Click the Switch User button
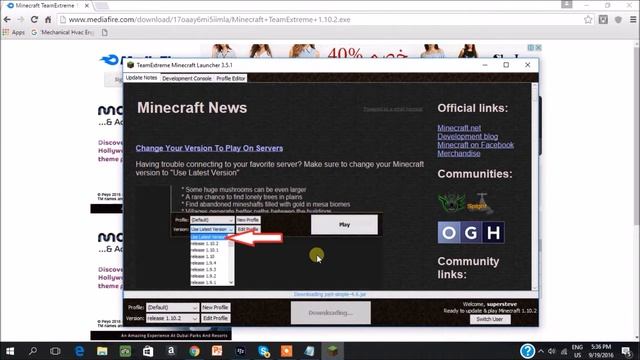 pyautogui.click(x=490, y=319)
